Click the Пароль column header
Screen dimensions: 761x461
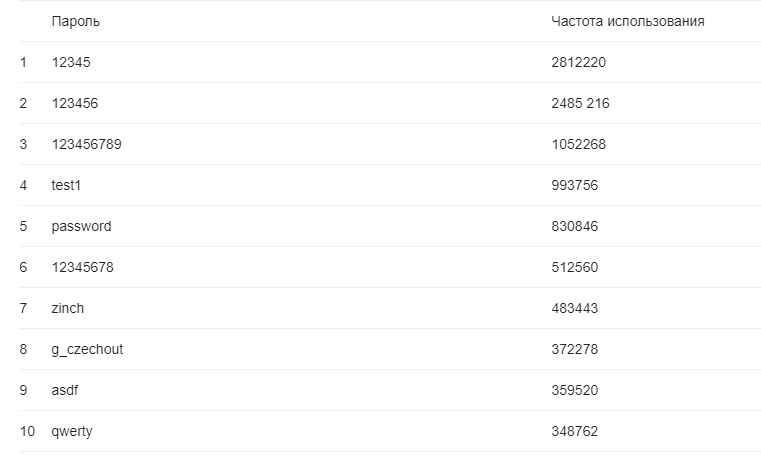pos(76,21)
